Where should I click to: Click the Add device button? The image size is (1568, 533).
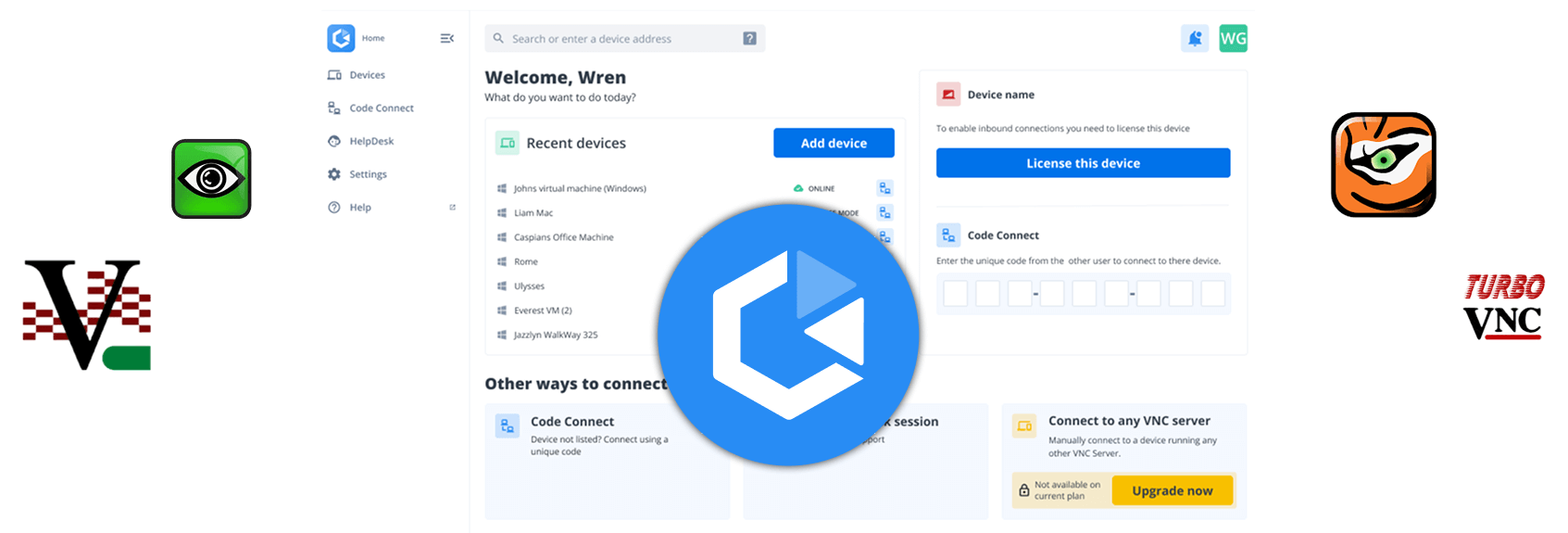pyautogui.click(x=834, y=143)
